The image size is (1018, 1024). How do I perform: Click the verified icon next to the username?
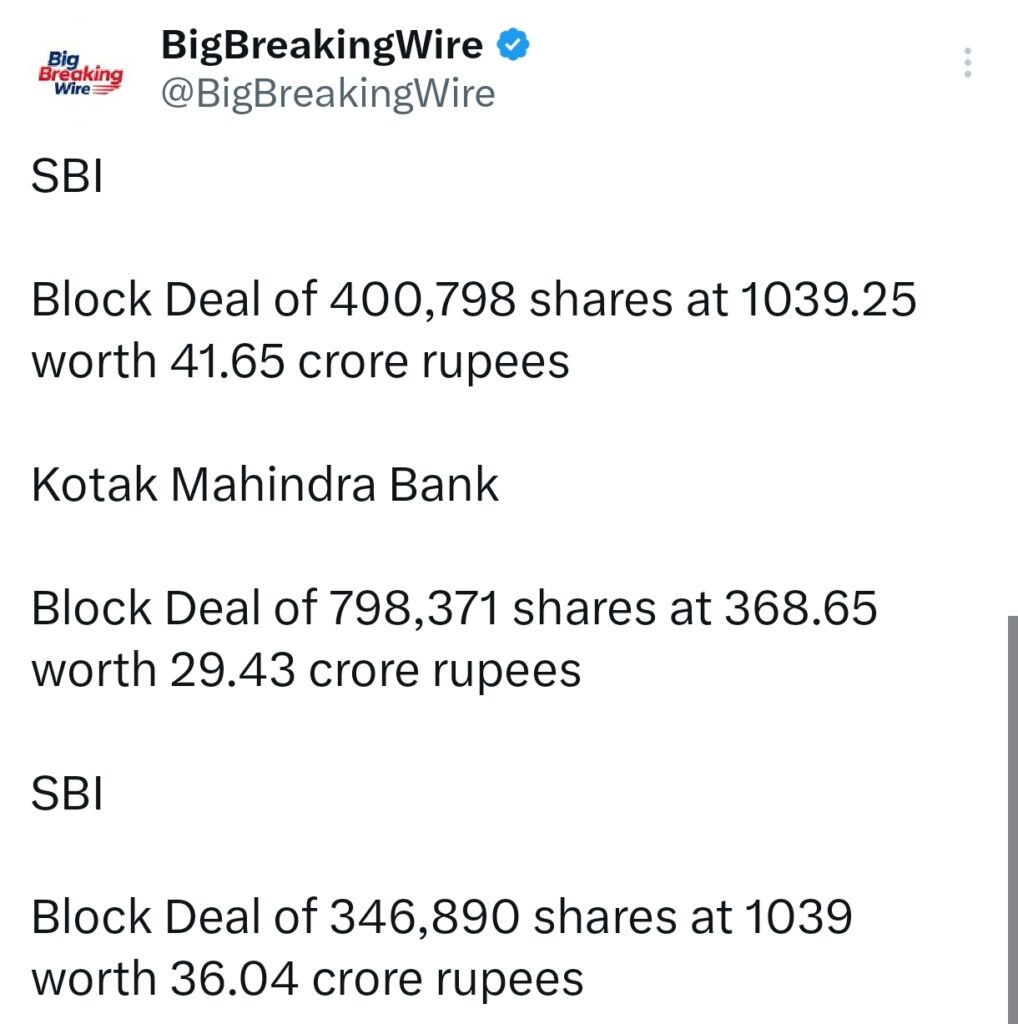click(x=513, y=44)
